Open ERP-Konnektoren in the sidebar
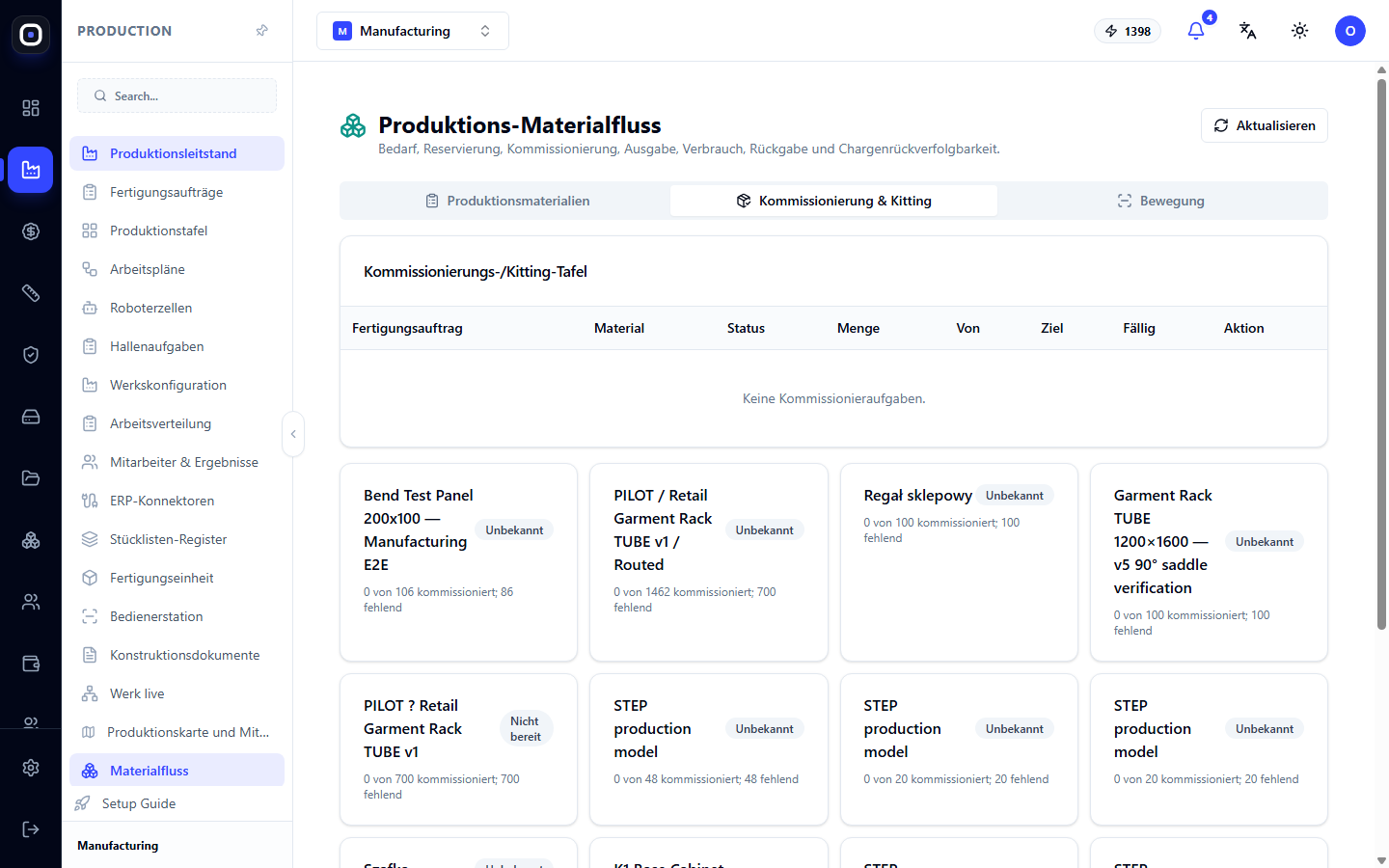1389x868 pixels. [177, 501]
